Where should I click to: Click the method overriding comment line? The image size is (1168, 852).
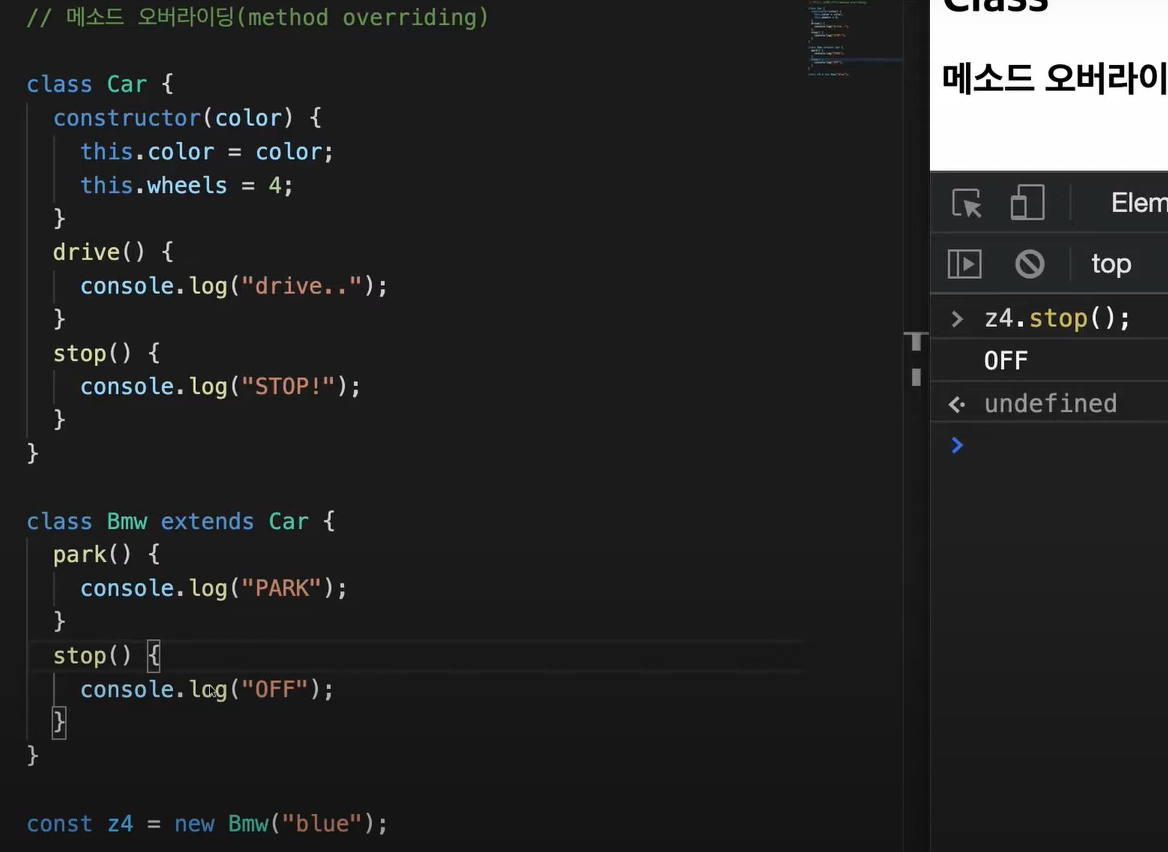click(x=258, y=17)
